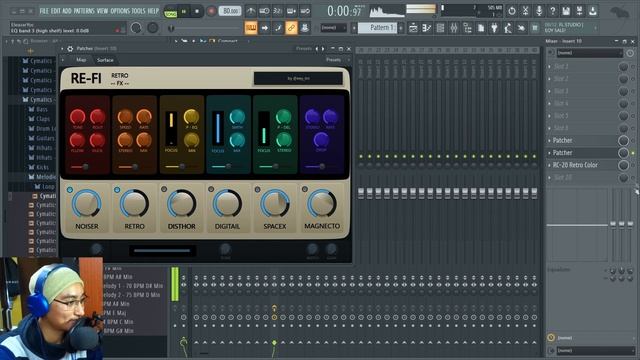Click the Patcher gear icon in title bar
This screenshot has height=360, width=640.
[70, 49]
